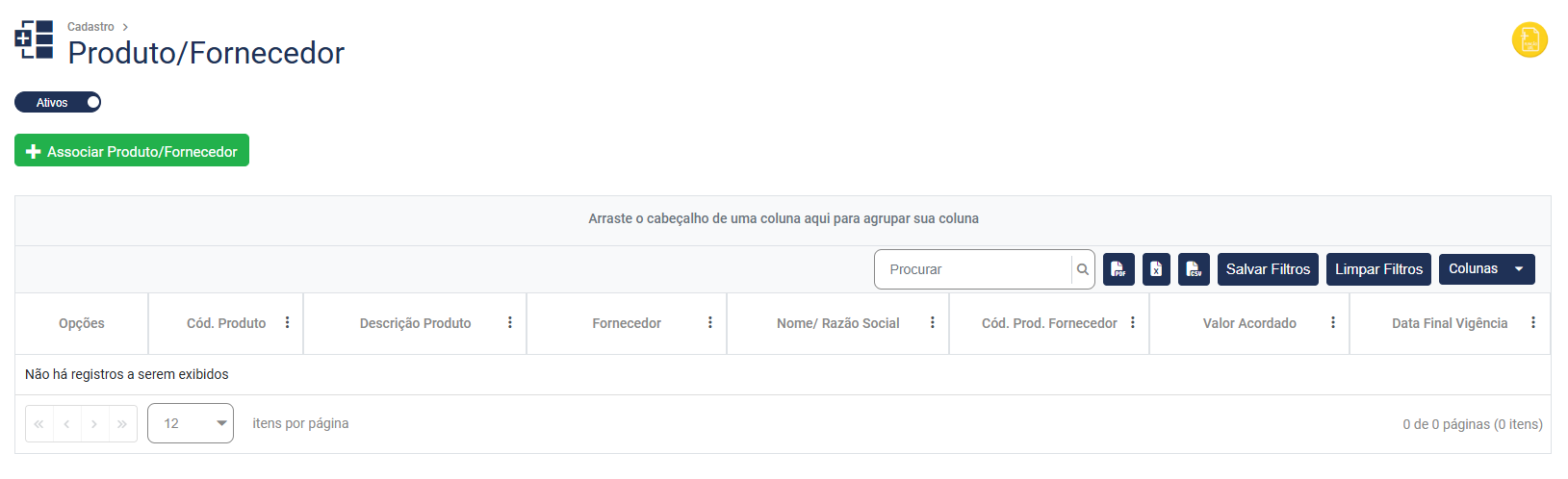Click 'Não há registros a serem exibidos' message
The image size is (1568, 479).
tap(127, 374)
